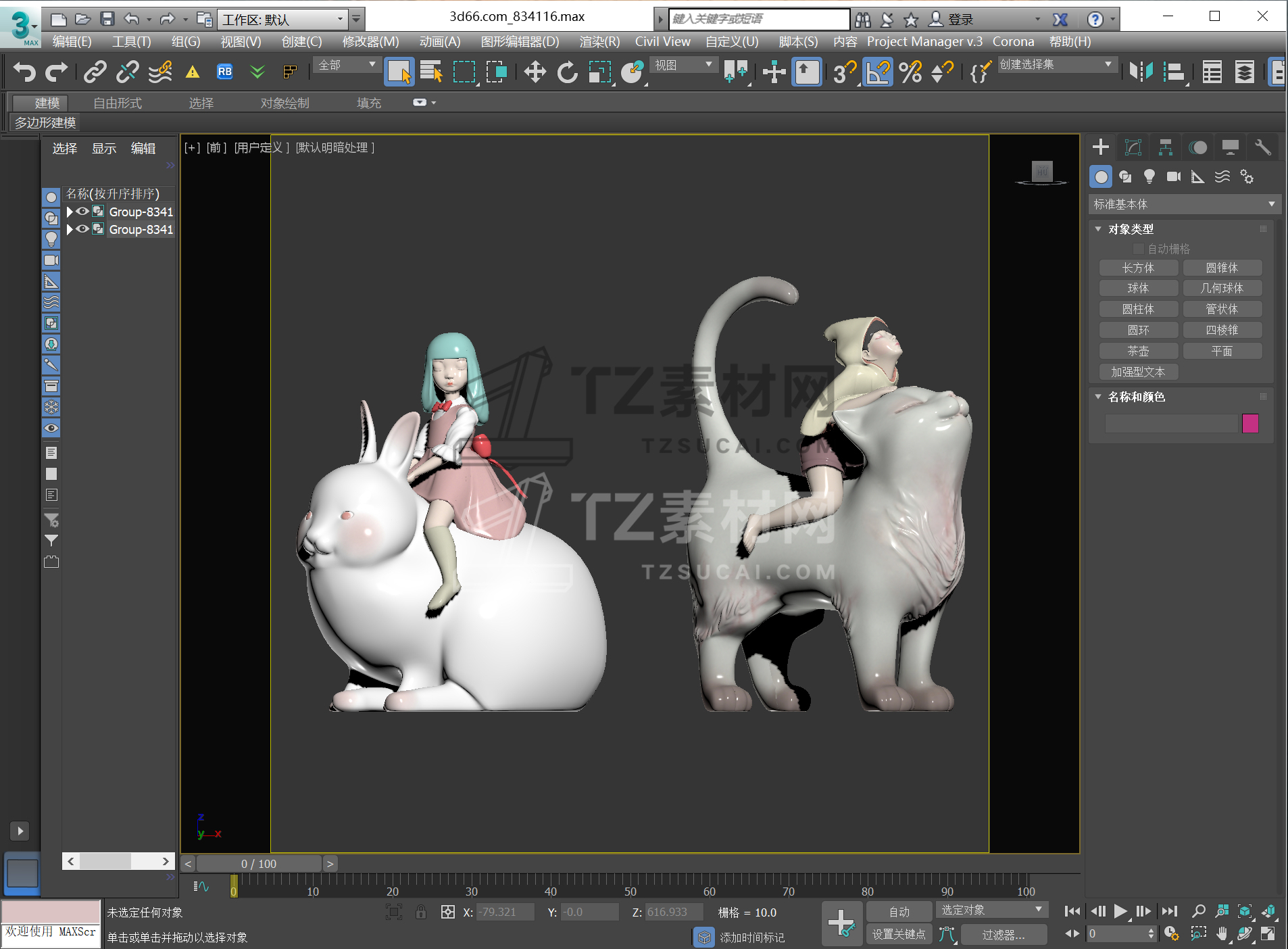Viewport: 1288px width, 949px height.
Task: Toggle the Angle Snap icon
Action: coord(877,72)
